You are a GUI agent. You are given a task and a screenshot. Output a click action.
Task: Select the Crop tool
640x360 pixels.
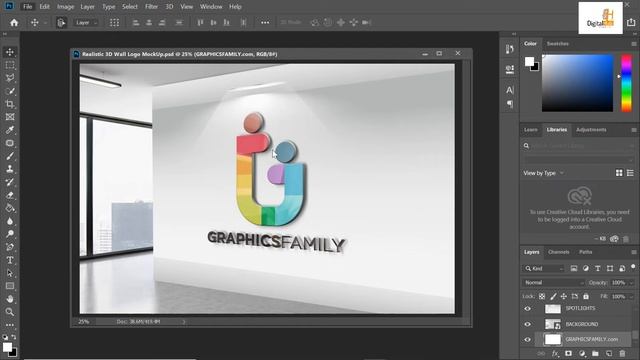(10, 104)
